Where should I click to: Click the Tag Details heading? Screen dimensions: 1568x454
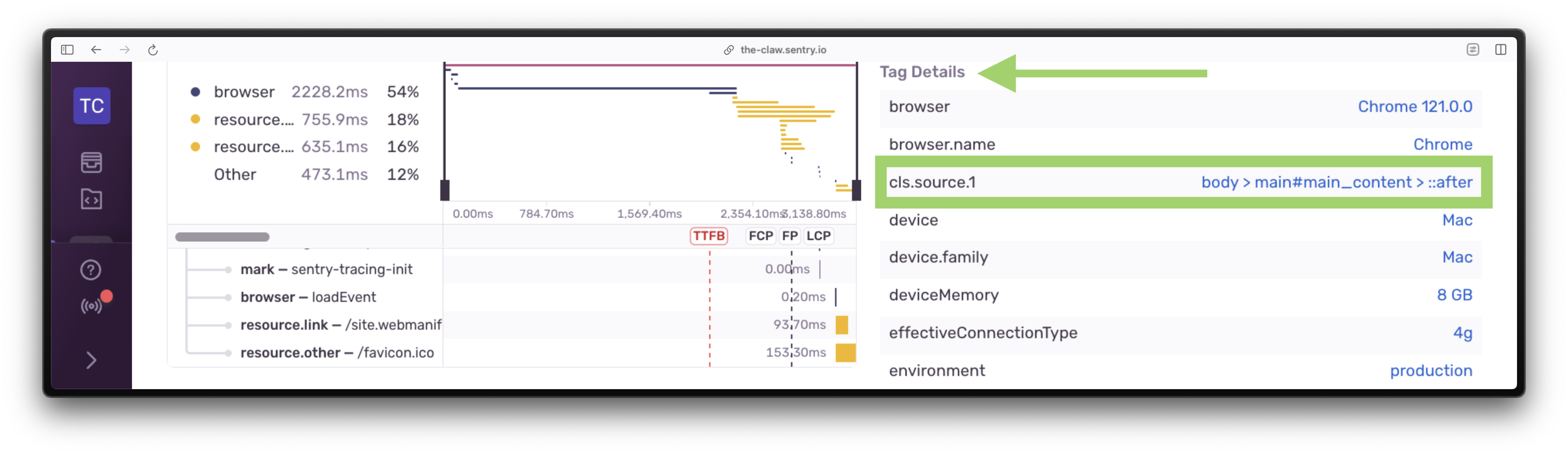[922, 72]
